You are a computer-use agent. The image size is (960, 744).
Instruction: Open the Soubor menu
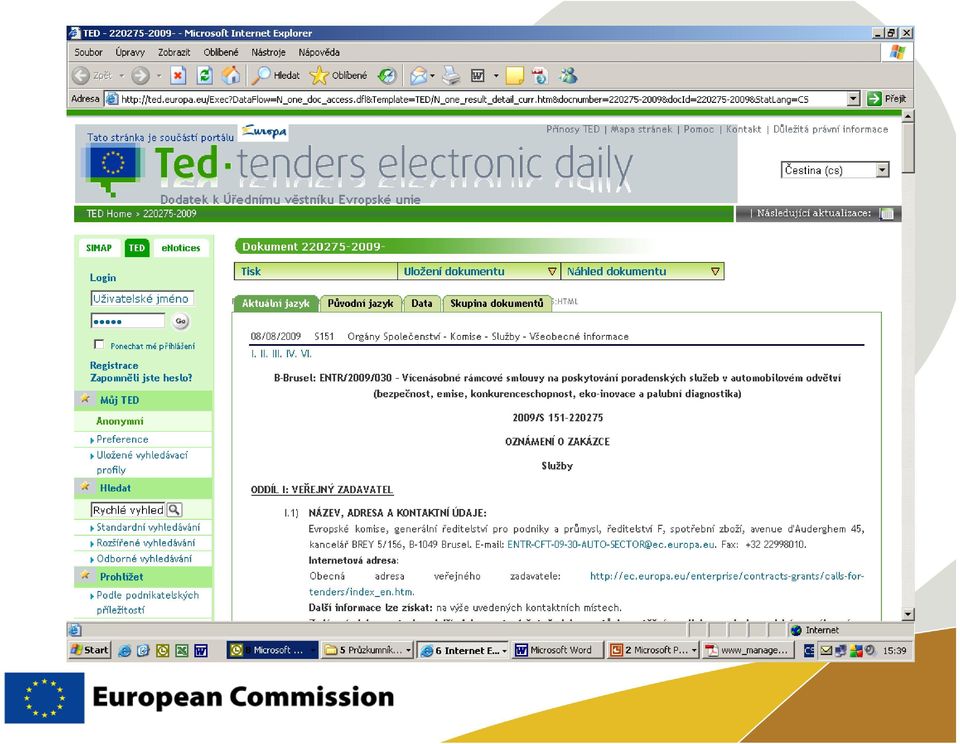[x=88, y=53]
